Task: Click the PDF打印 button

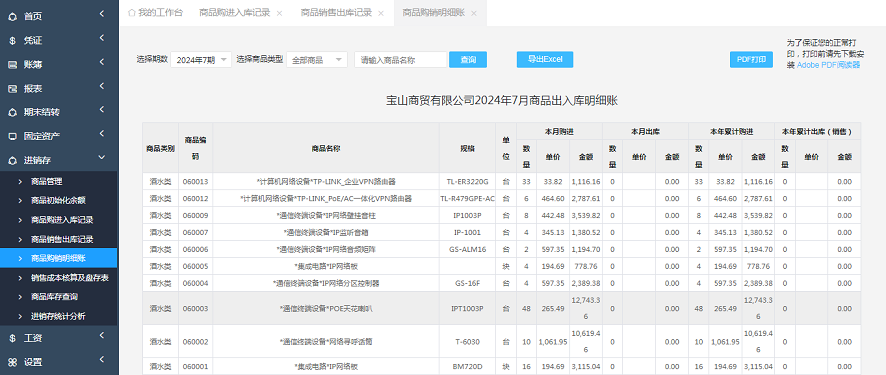Action: point(751,59)
